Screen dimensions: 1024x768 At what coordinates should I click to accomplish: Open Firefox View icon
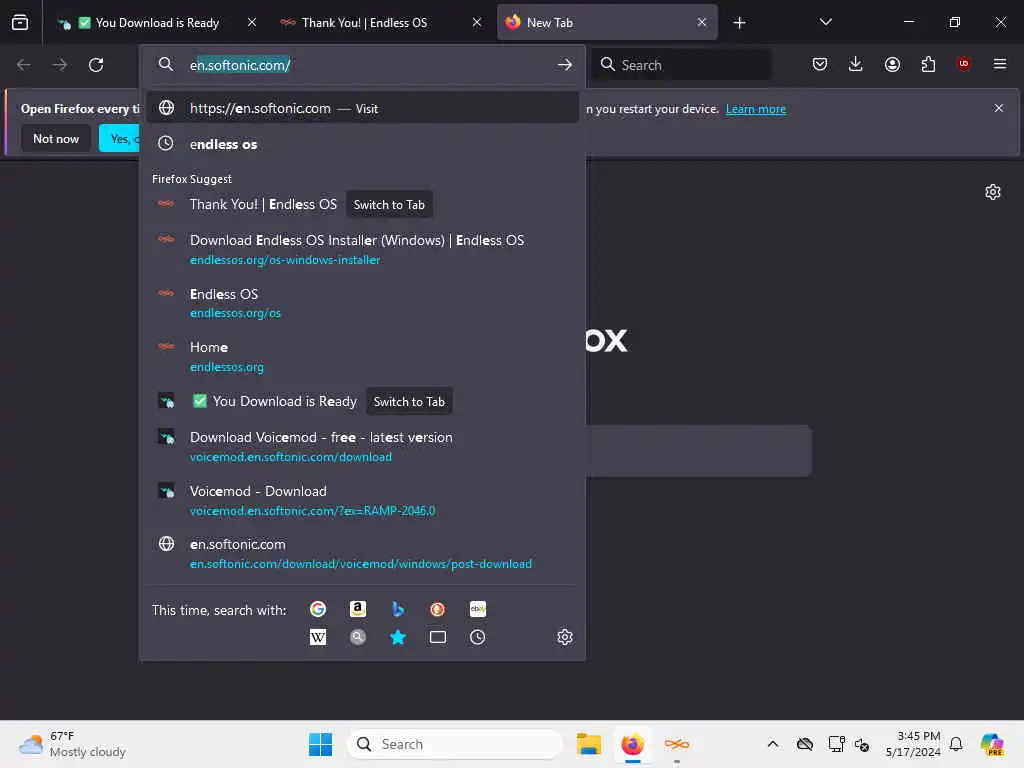pyautogui.click(x=20, y=22)
